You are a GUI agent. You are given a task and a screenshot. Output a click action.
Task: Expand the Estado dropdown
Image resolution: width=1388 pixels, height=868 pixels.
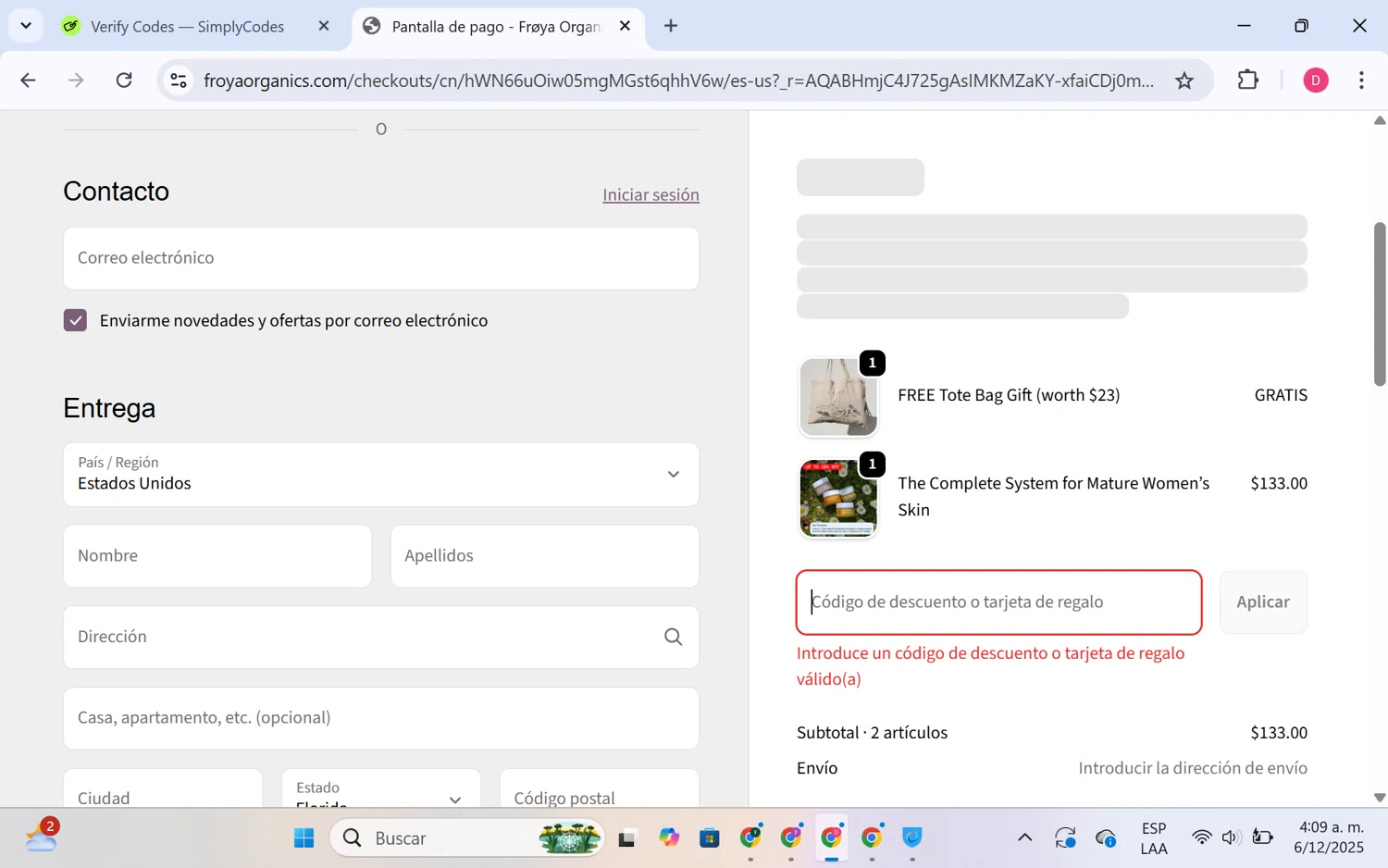click(381, 788)
